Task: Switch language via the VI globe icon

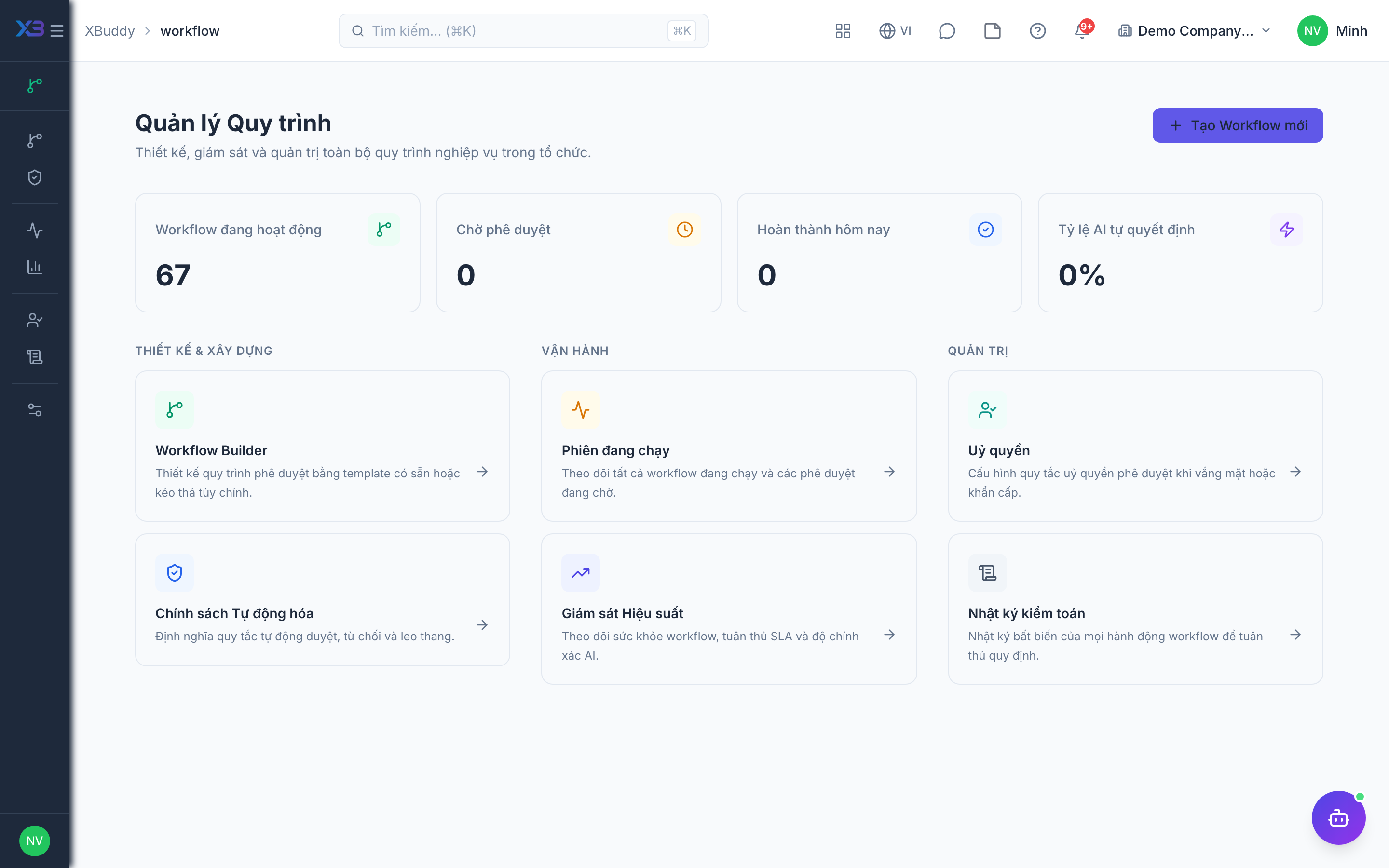Action: coord(896,30)
